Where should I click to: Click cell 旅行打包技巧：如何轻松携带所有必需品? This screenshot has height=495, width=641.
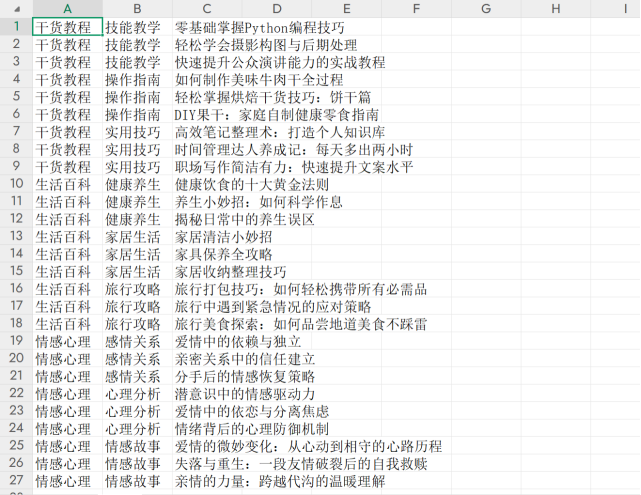[x=301, y=289]
